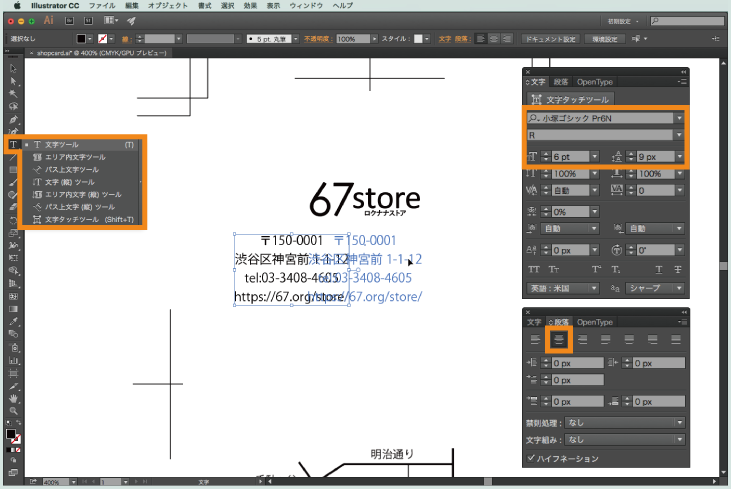Apply Small Caps (Tt) in Character panel
Image resolution: width=731 pixels, height=489 pixels.
click(x=553, y=269)
